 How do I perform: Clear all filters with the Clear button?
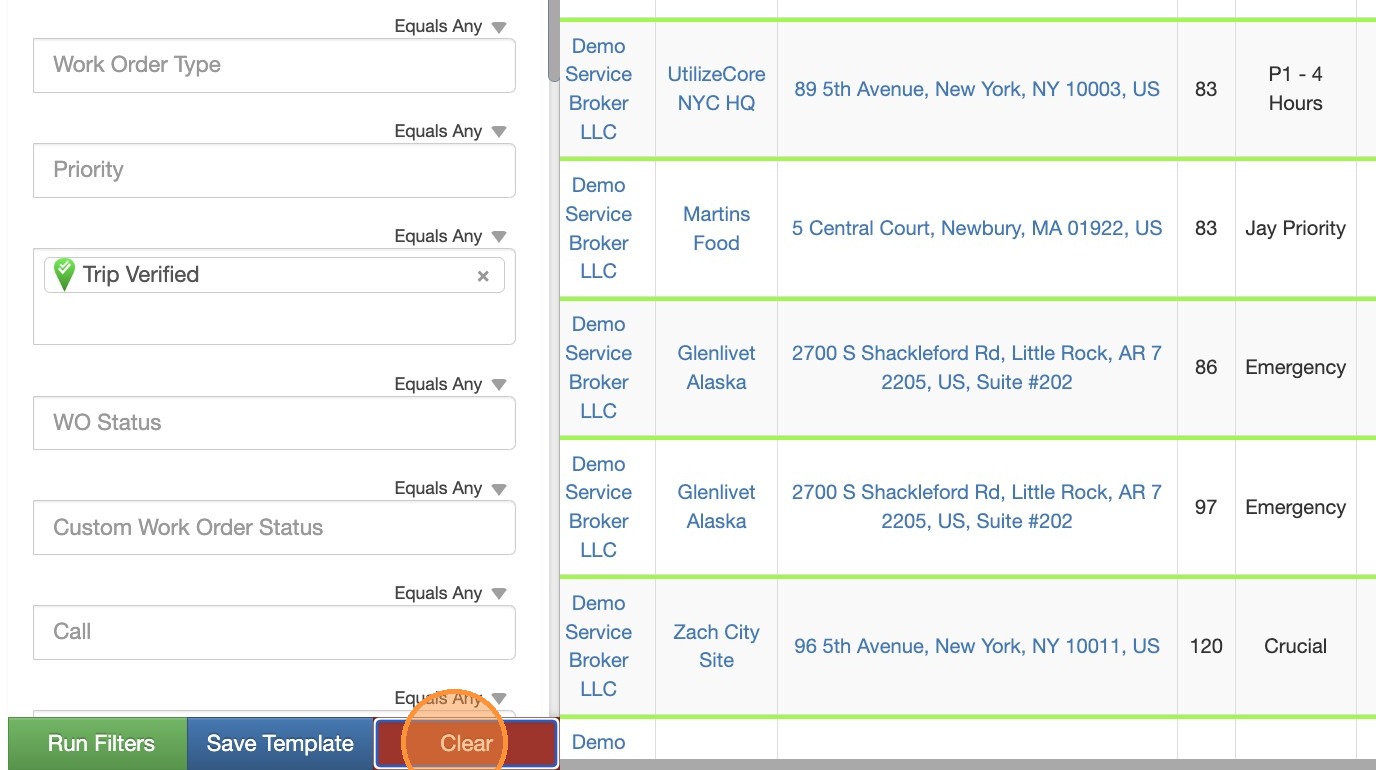tap(466, 744)
